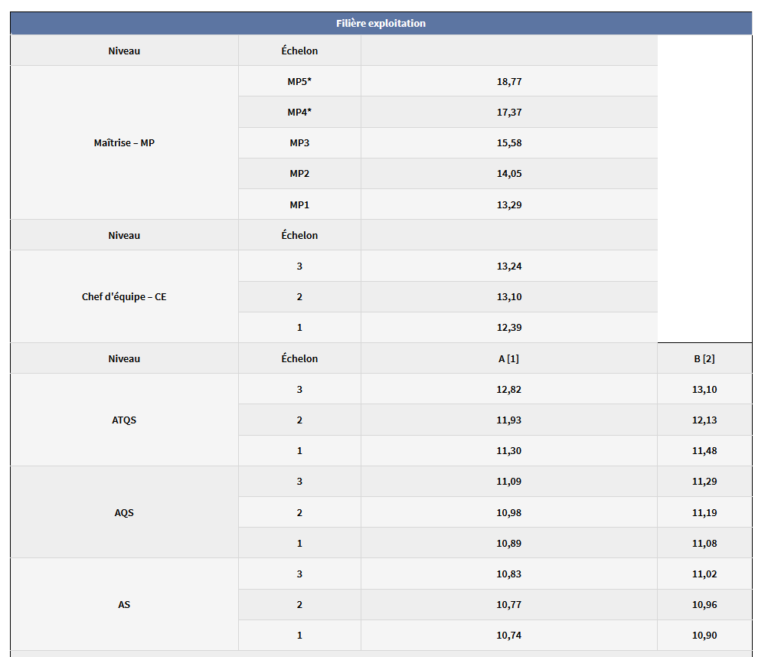The image size is (768, 657).
Task: Click the Chef d'équipe – CE cell
Action: coord(124,296)
